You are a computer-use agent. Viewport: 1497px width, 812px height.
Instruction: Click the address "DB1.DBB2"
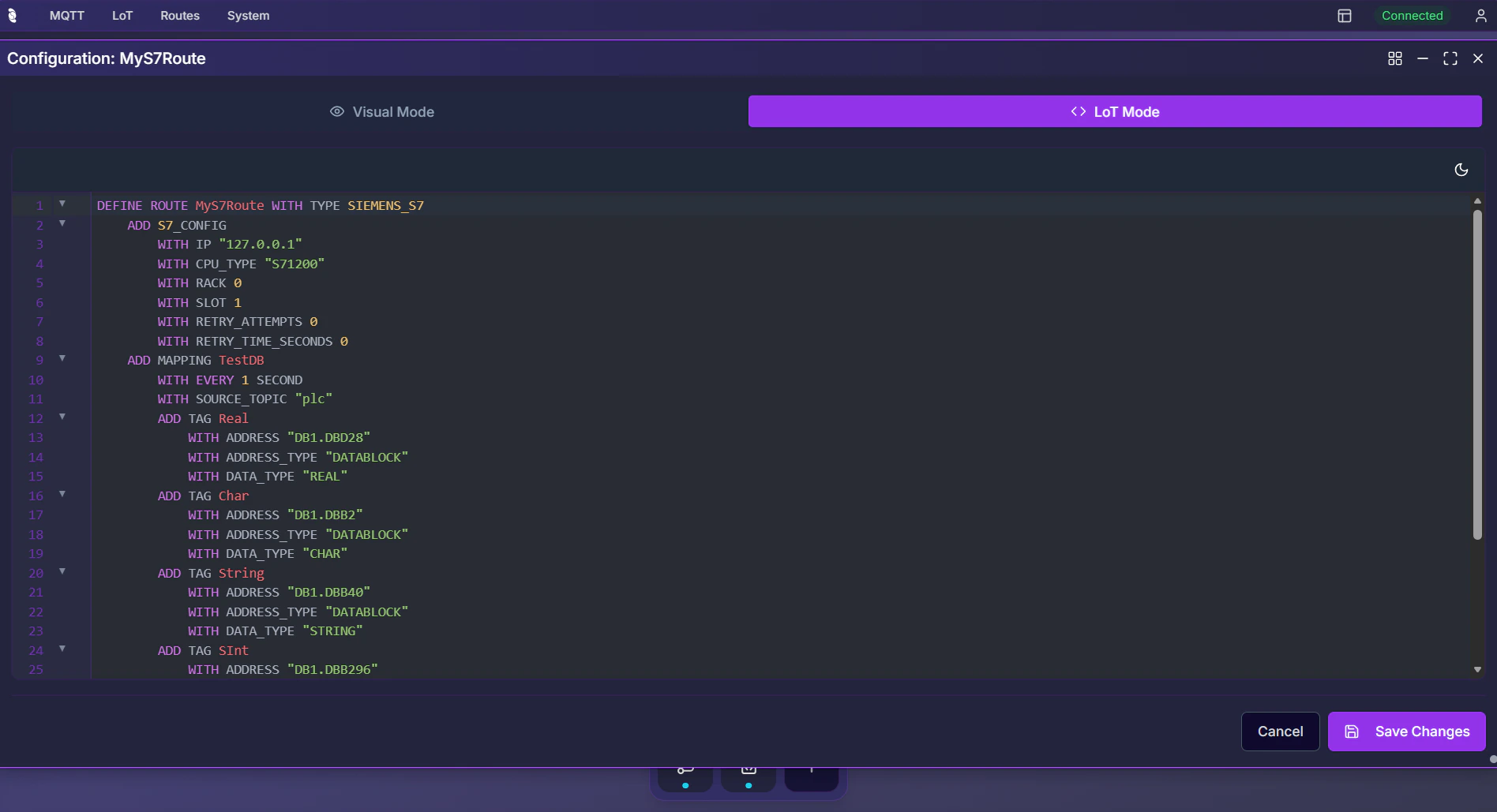[x=325, y=515]
